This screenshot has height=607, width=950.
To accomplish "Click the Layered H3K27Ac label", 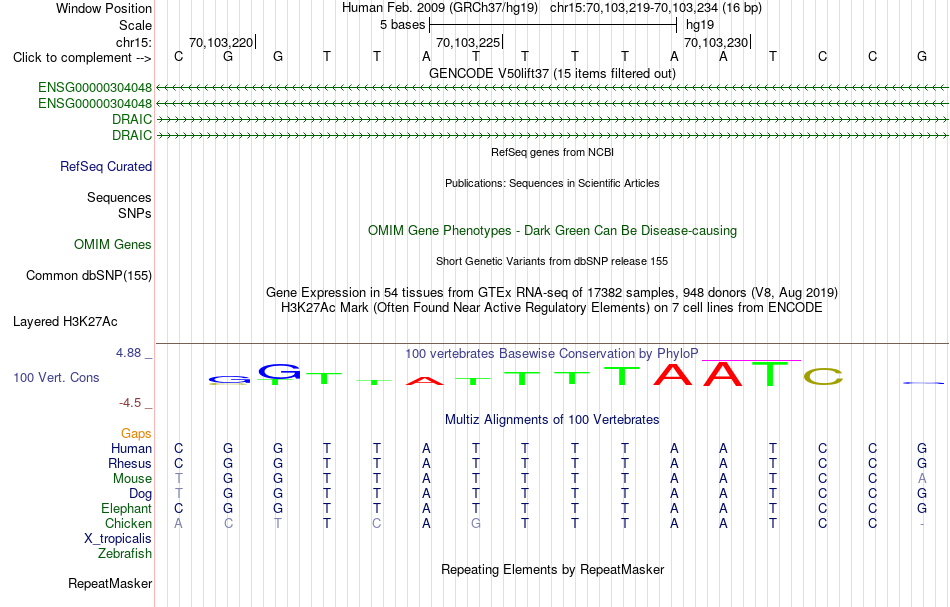I will click(x=65, y=321).
